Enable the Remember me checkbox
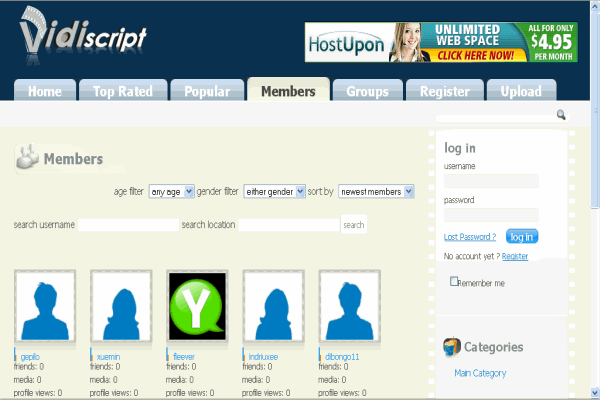The height and width of the screenshot is (400, 600). [x=454, y=282]
